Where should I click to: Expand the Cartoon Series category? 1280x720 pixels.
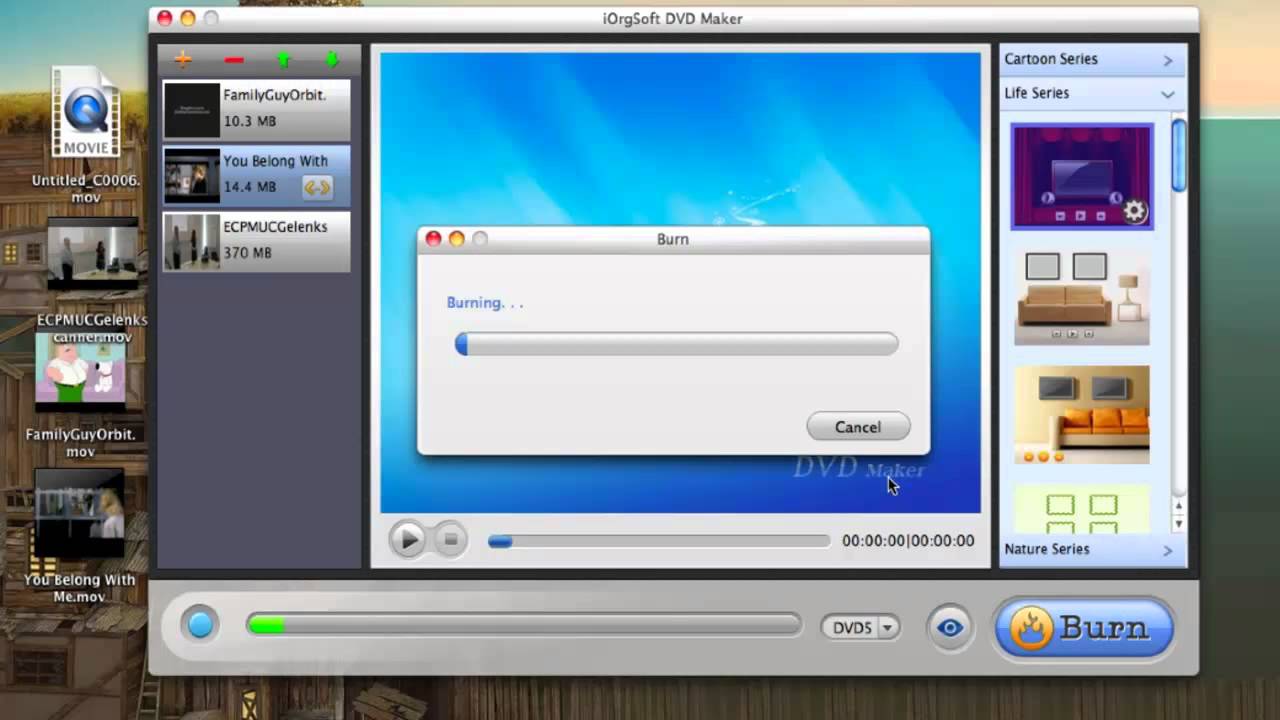coord(1092,59)
